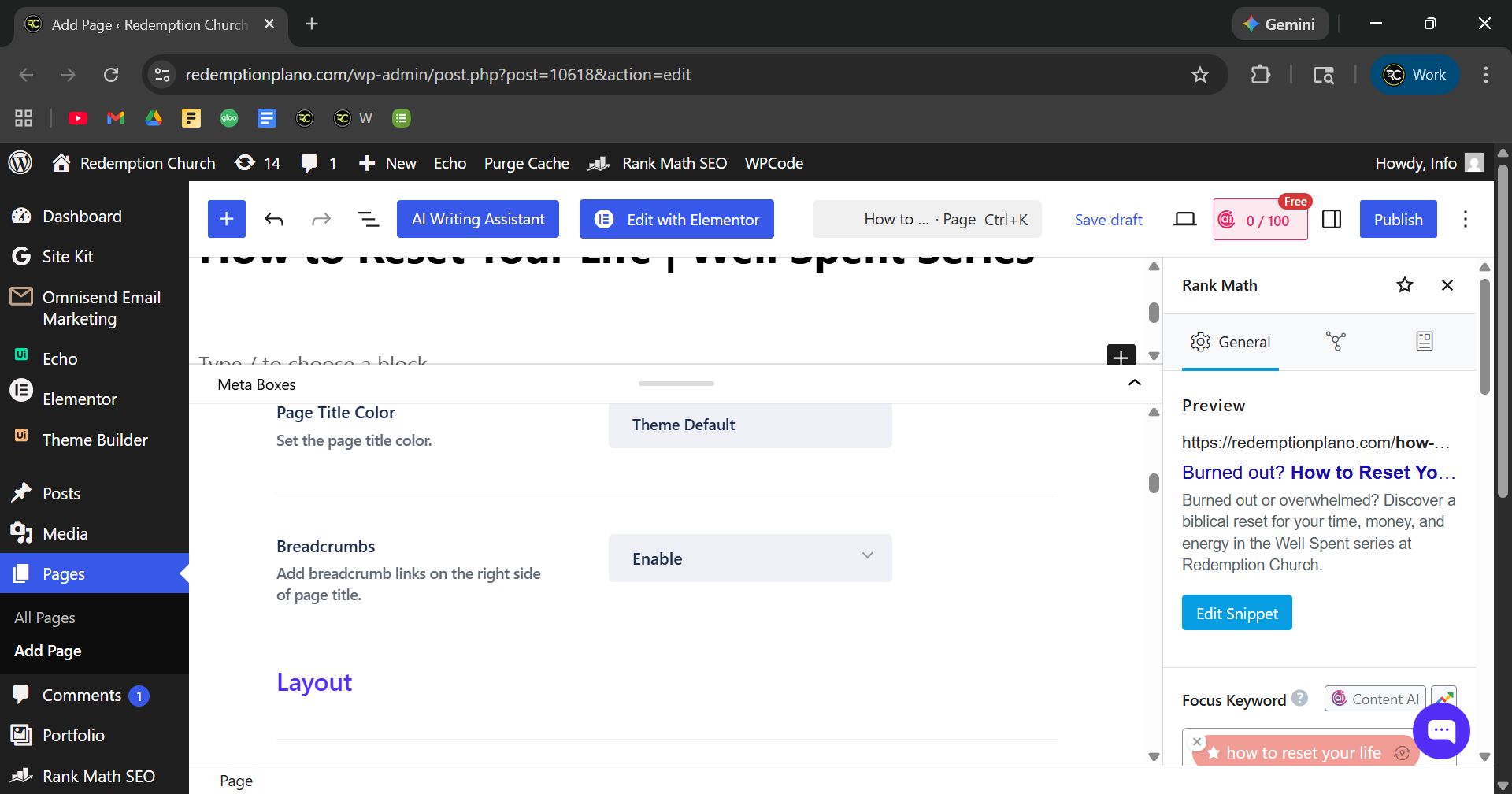Open the Rank Math Schema tab icon
This screenshot has width=1512, height=794.
[1424, 341]
